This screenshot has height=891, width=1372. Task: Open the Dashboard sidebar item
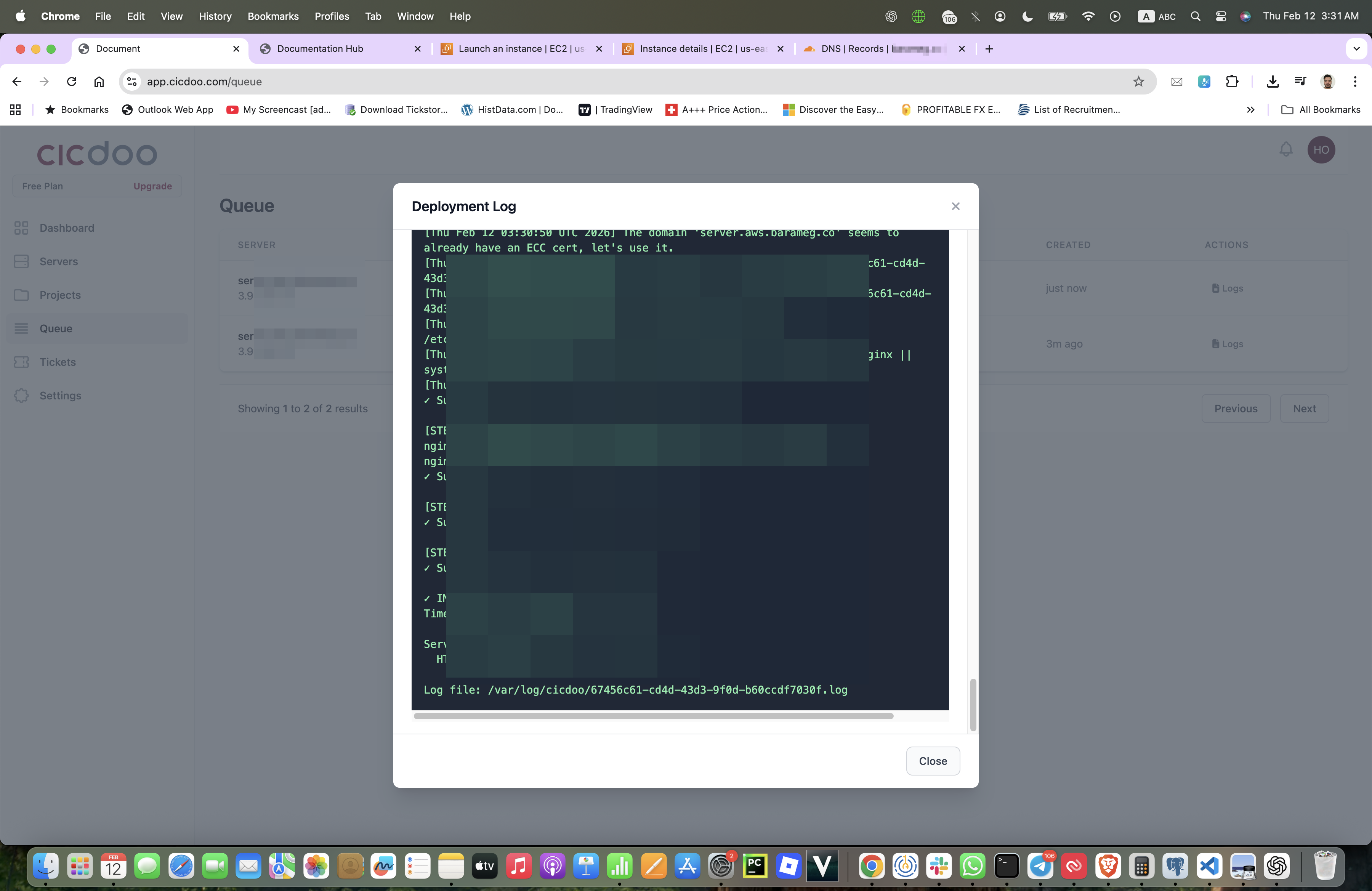point(66,228)
